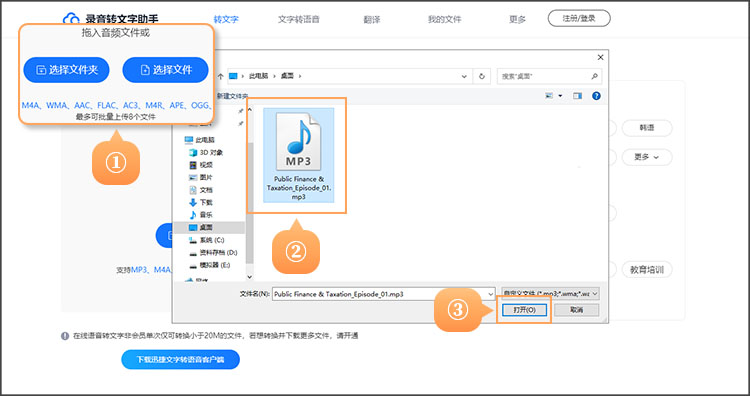Choose the 教育培训 domain option
Screen dimensions: 750x396
point(647,270)
